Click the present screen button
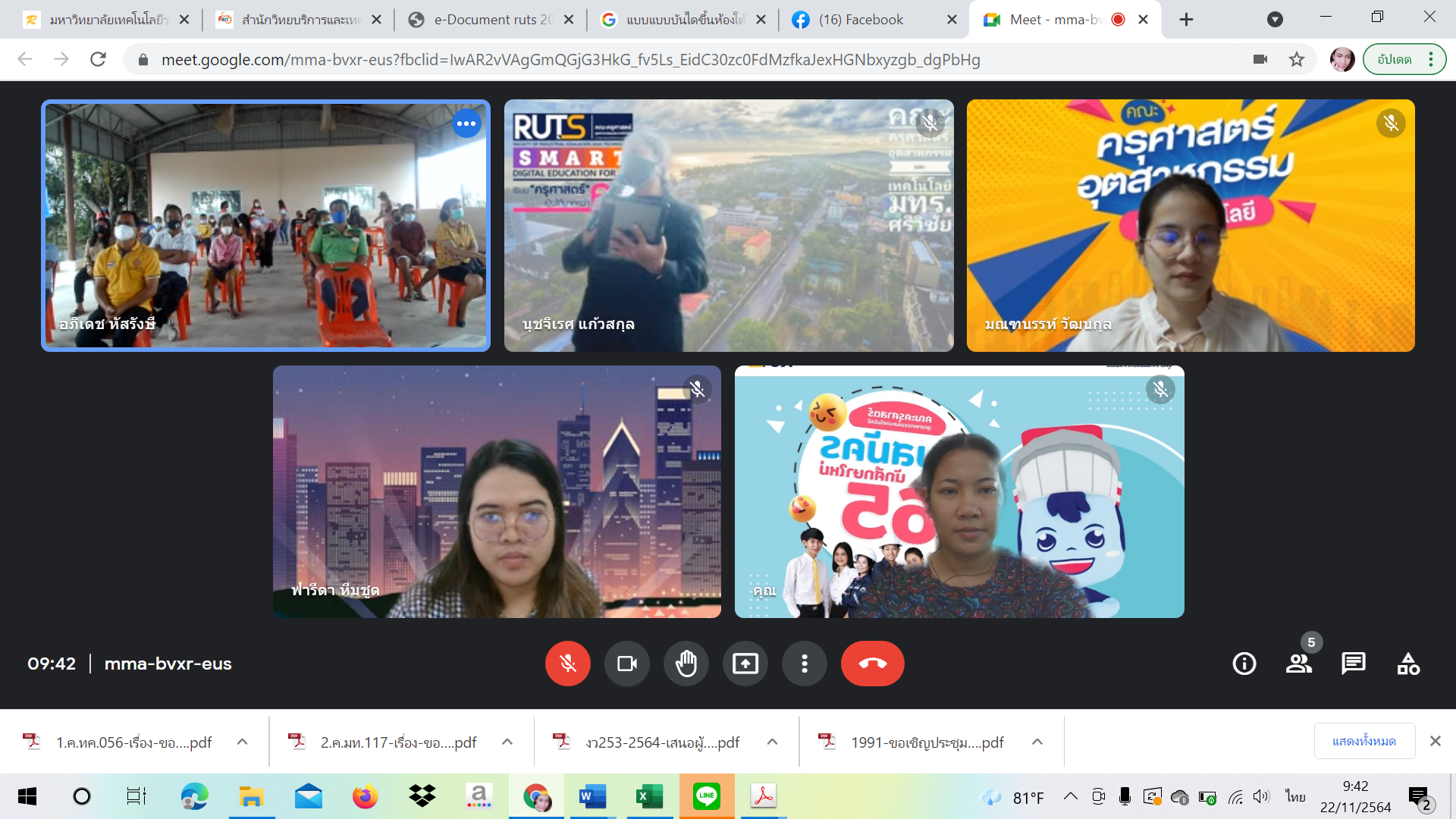 [745, 664]
